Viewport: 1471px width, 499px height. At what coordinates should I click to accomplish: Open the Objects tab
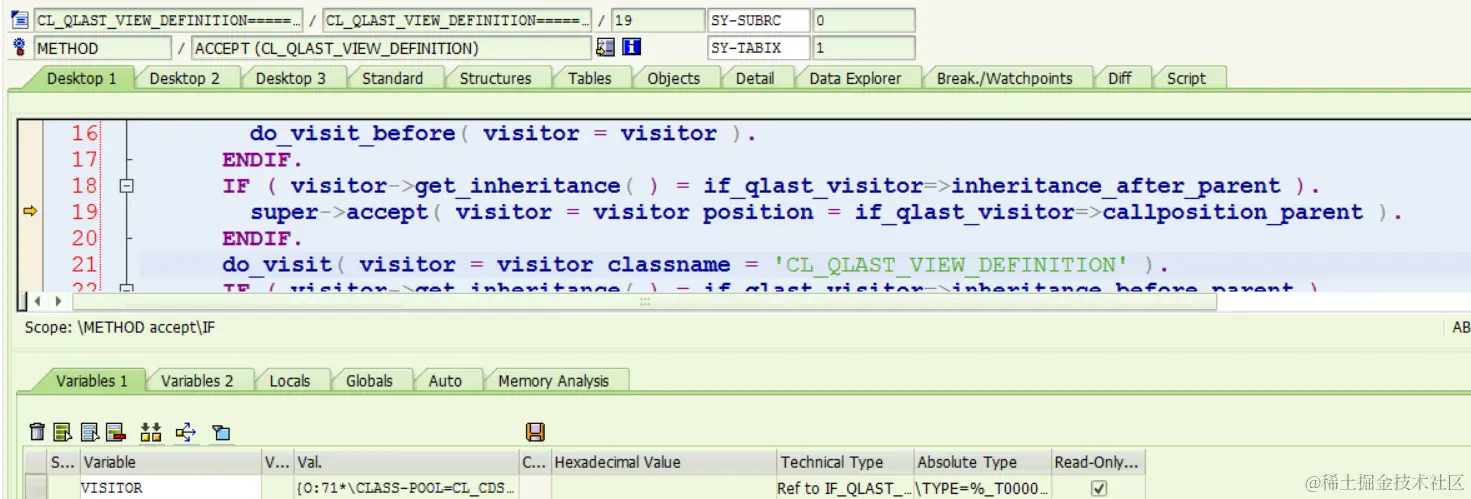coord(673,78)
